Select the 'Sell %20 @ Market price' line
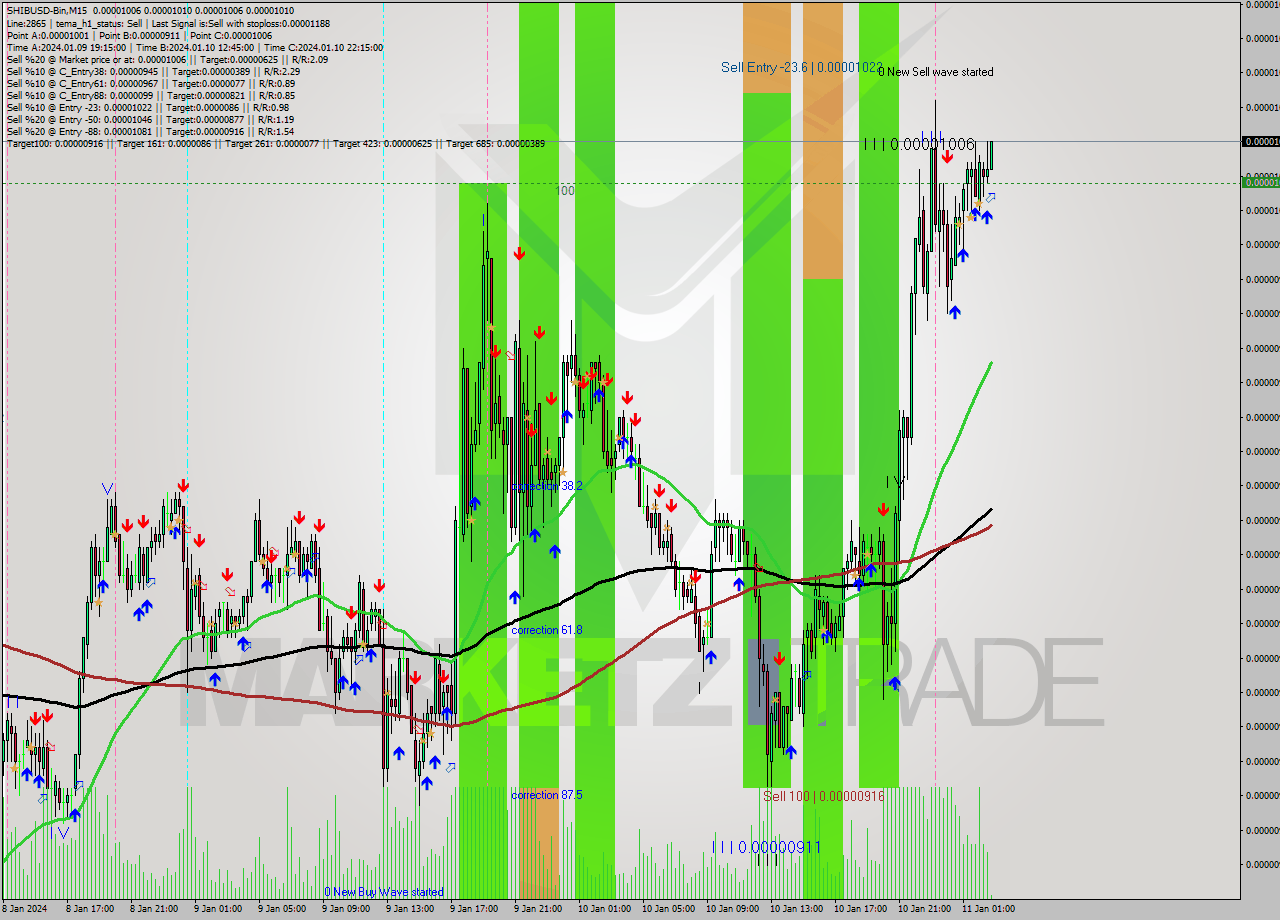This screenshot has width=1280, height=920. click(167, 59)
